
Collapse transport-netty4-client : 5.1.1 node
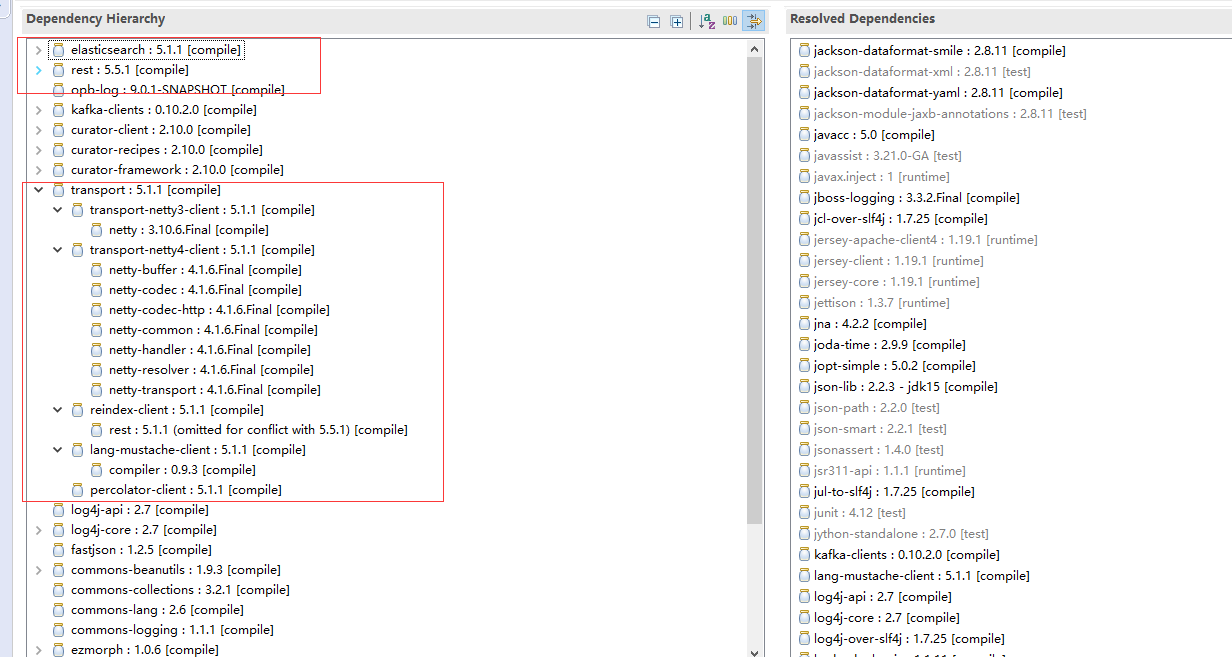coord(58,250)
